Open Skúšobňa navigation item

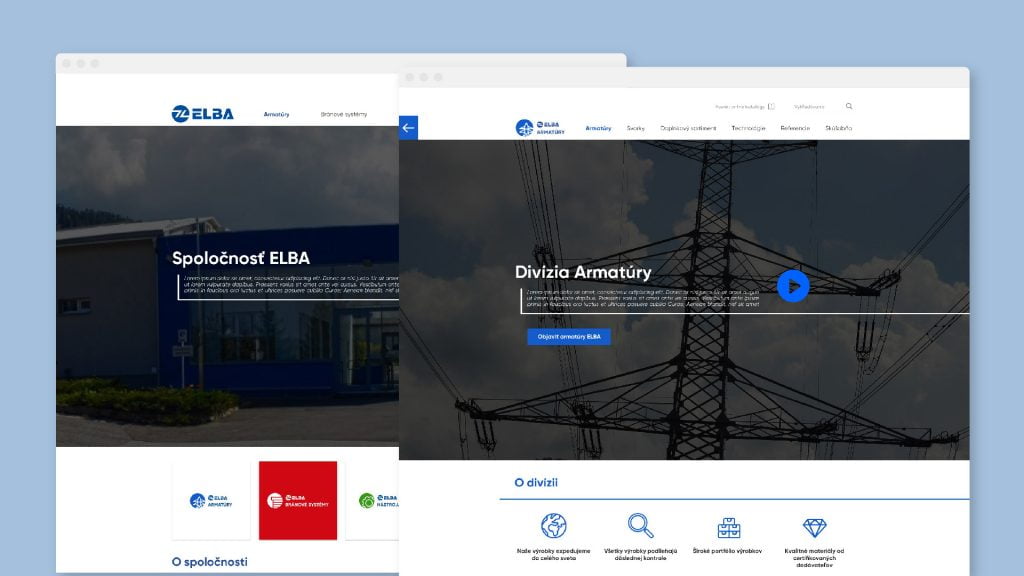pos(839,129)
